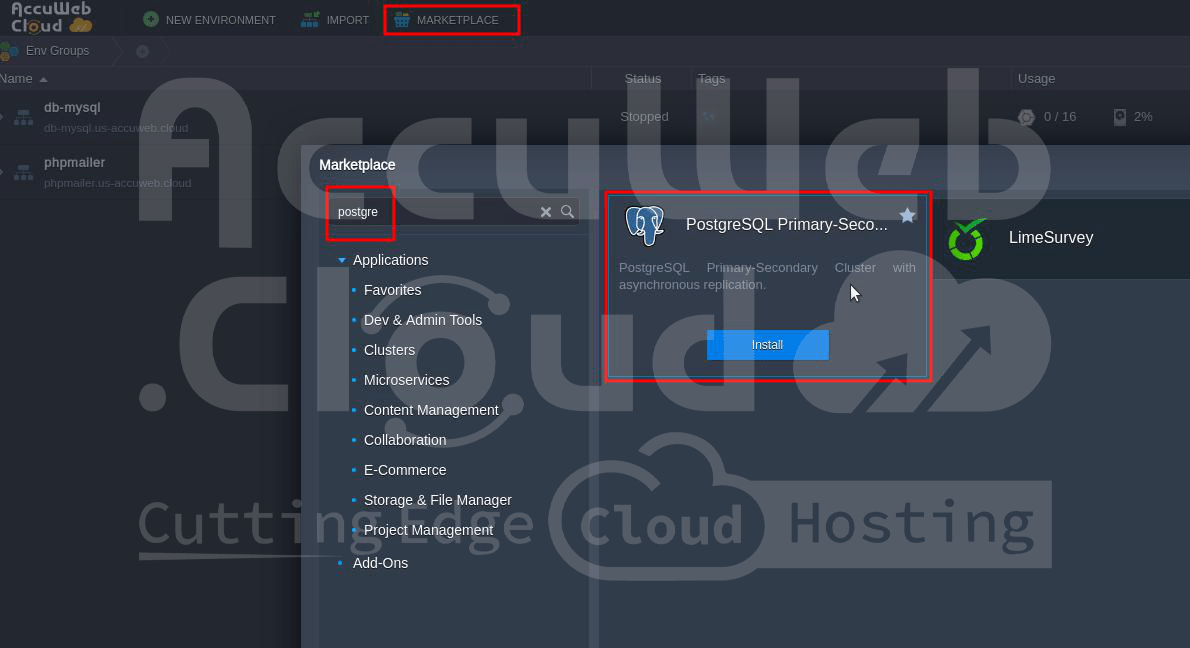Select Collaboration category
Screen dimensions: 1190x648
(x=405, y=440)
